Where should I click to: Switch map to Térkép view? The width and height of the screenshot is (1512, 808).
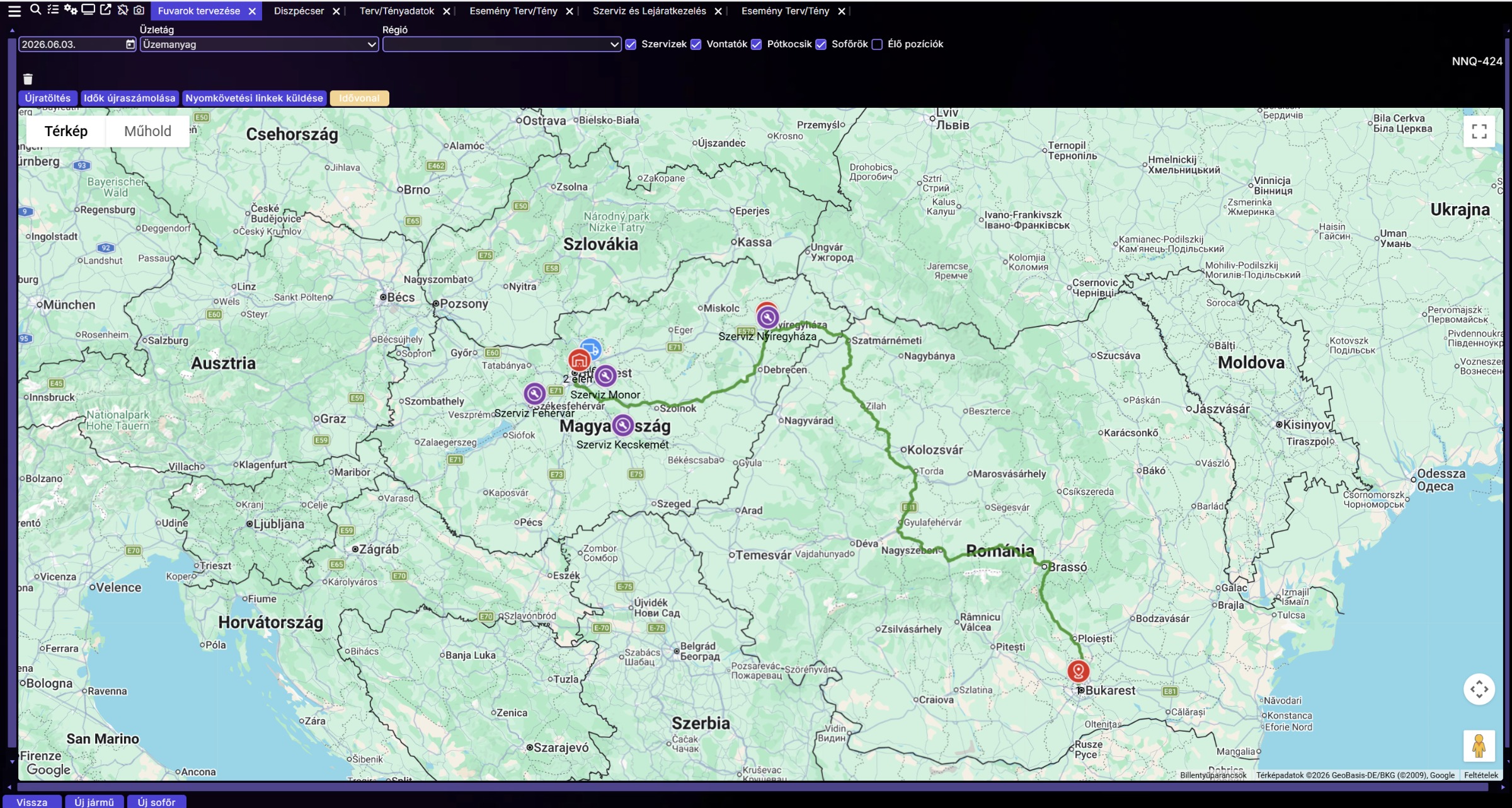tap(66, 131)
